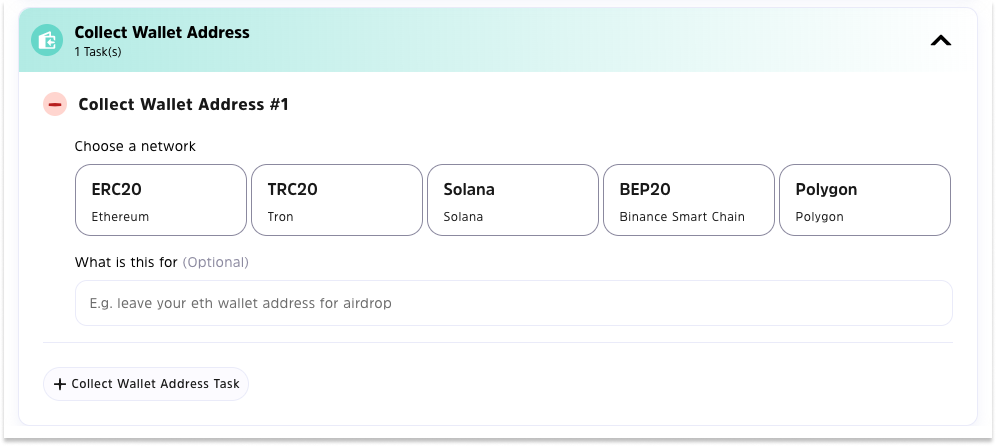This screenshot has width=996, height=446.
Task: Click the 'Choose a network' label
Action: click(x=135, y=146)
